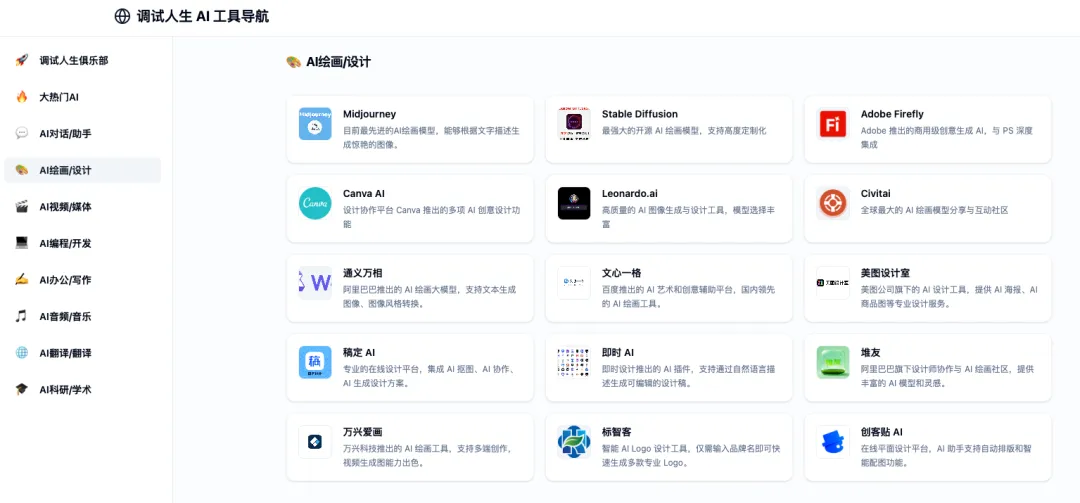
Task: Click the music note icon beside AI音频/音乐
Action: 22,316
